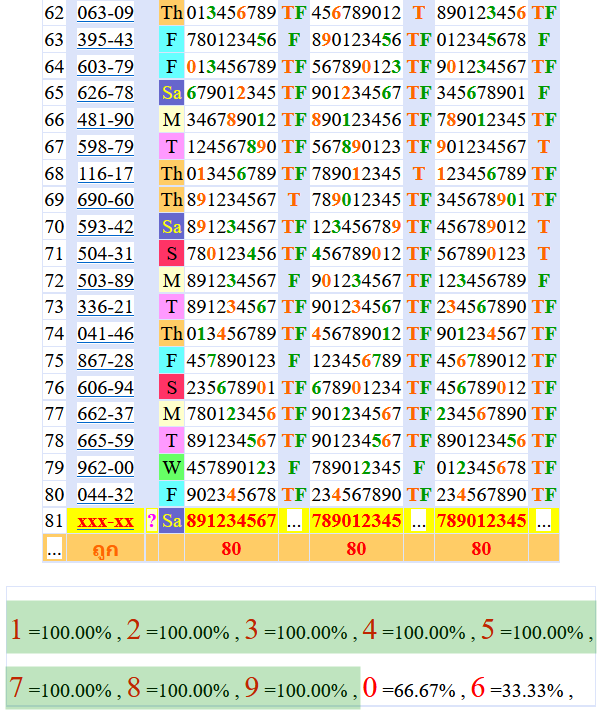Click the M day cell in row 66

171,120
